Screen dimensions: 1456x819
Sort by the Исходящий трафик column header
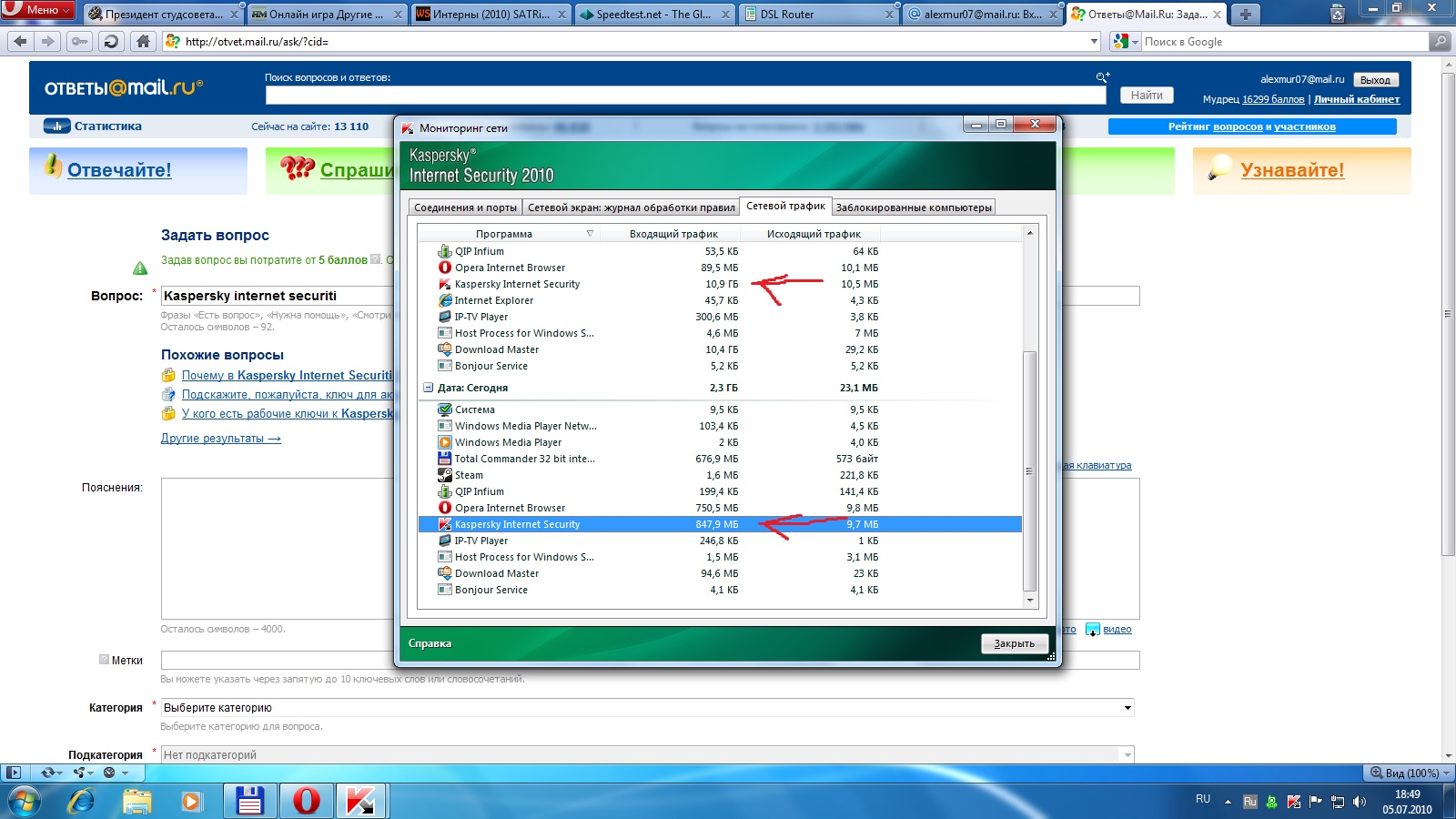pos(814,234)
